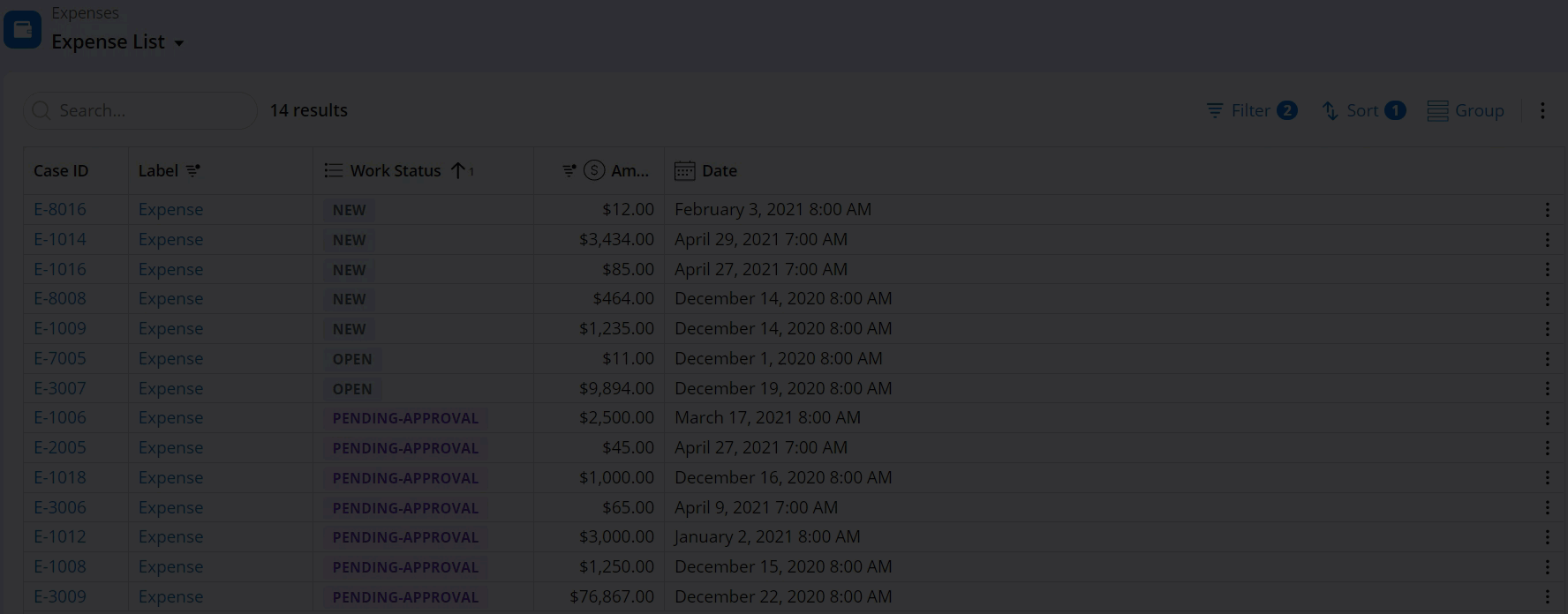The image size is (1568, 614).
Task: Click the Label column filter icon
Action: tap(193, 171)
